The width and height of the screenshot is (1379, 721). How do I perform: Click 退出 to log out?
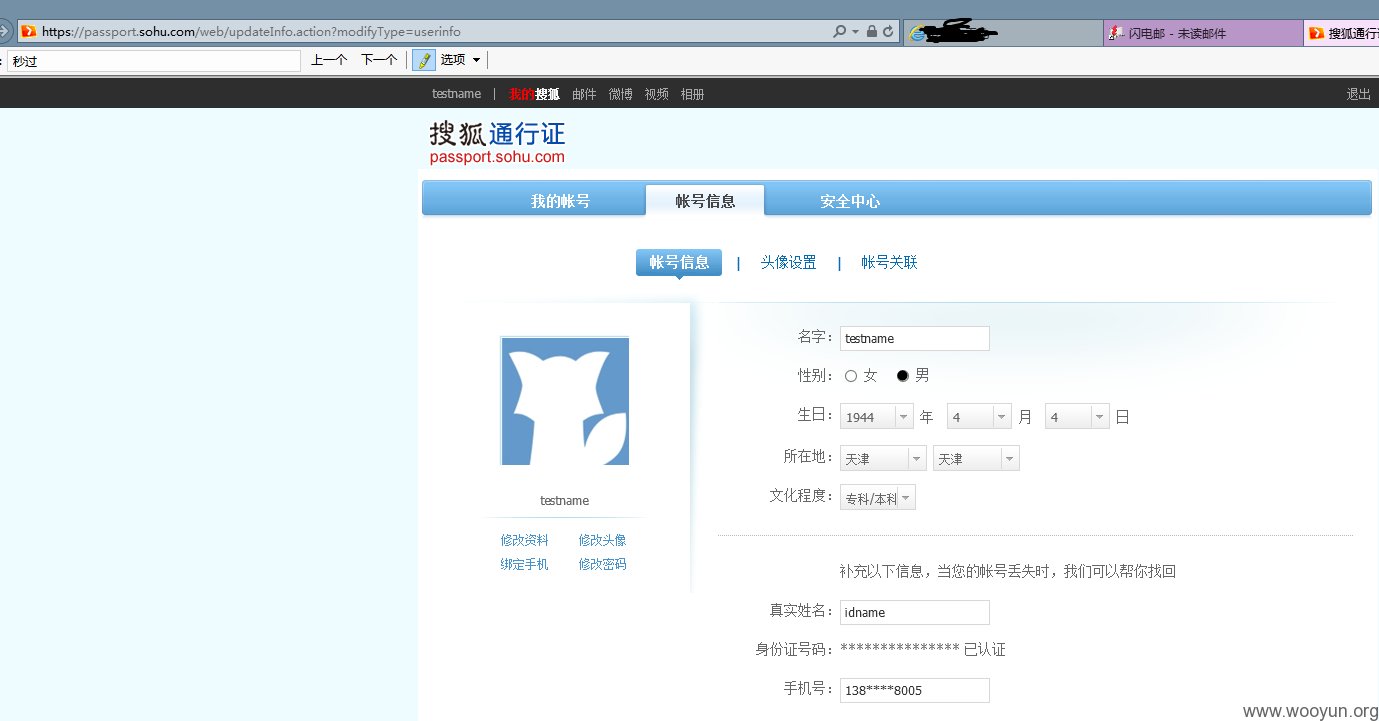[1358, 94]
